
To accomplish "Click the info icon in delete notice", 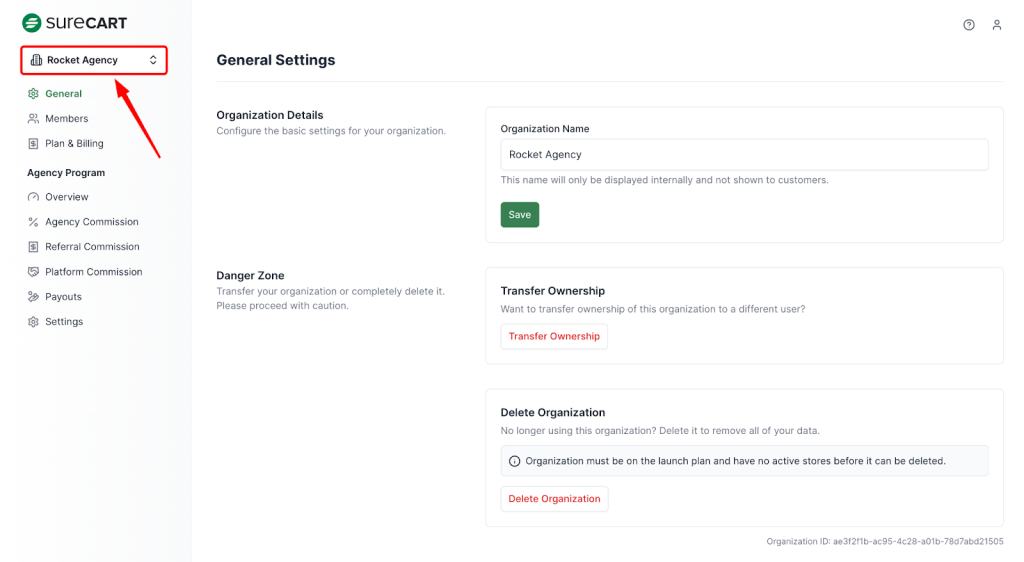I will click(x=515, y=461).
